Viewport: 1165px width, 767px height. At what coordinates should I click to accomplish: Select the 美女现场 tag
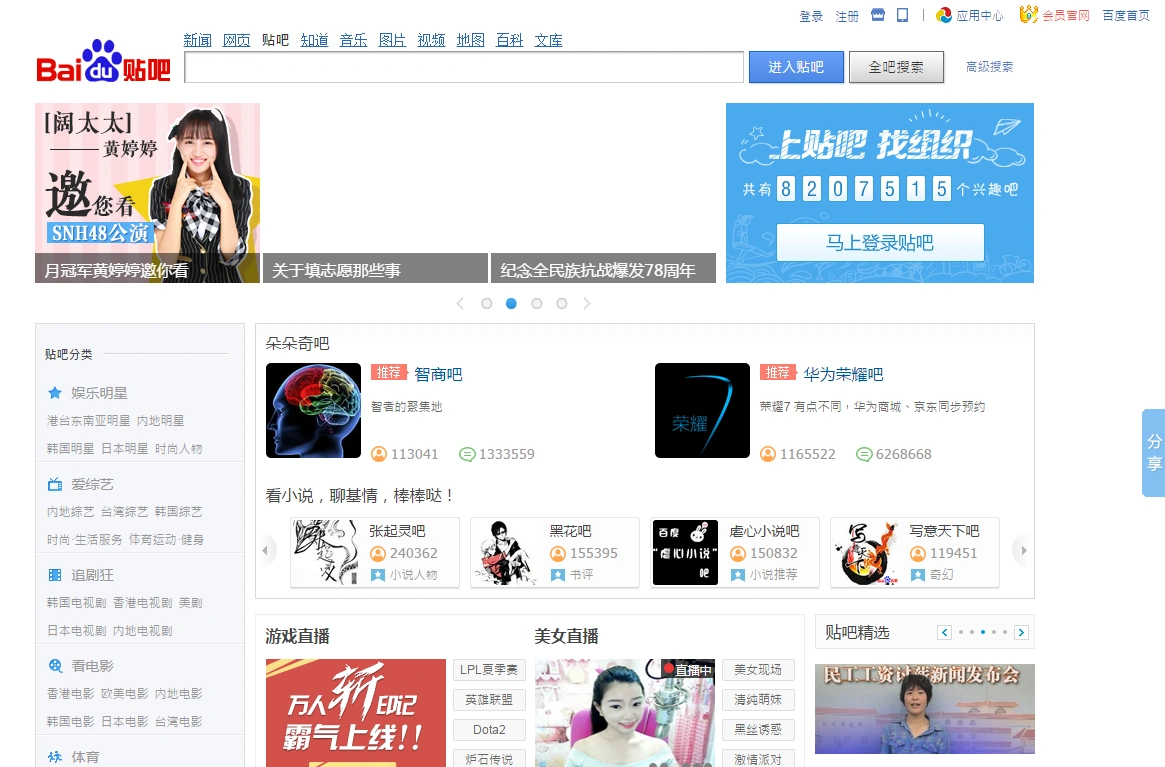pos(758,670)
